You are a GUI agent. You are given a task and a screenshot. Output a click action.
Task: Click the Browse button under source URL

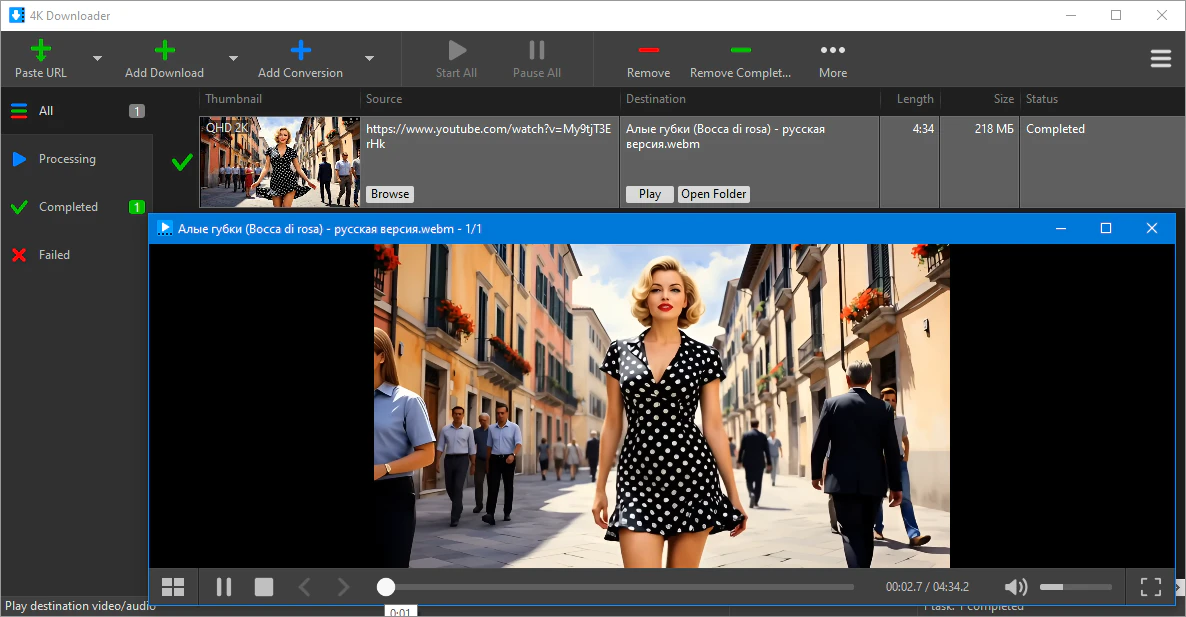pyautogui.click(x=389, y=194)
